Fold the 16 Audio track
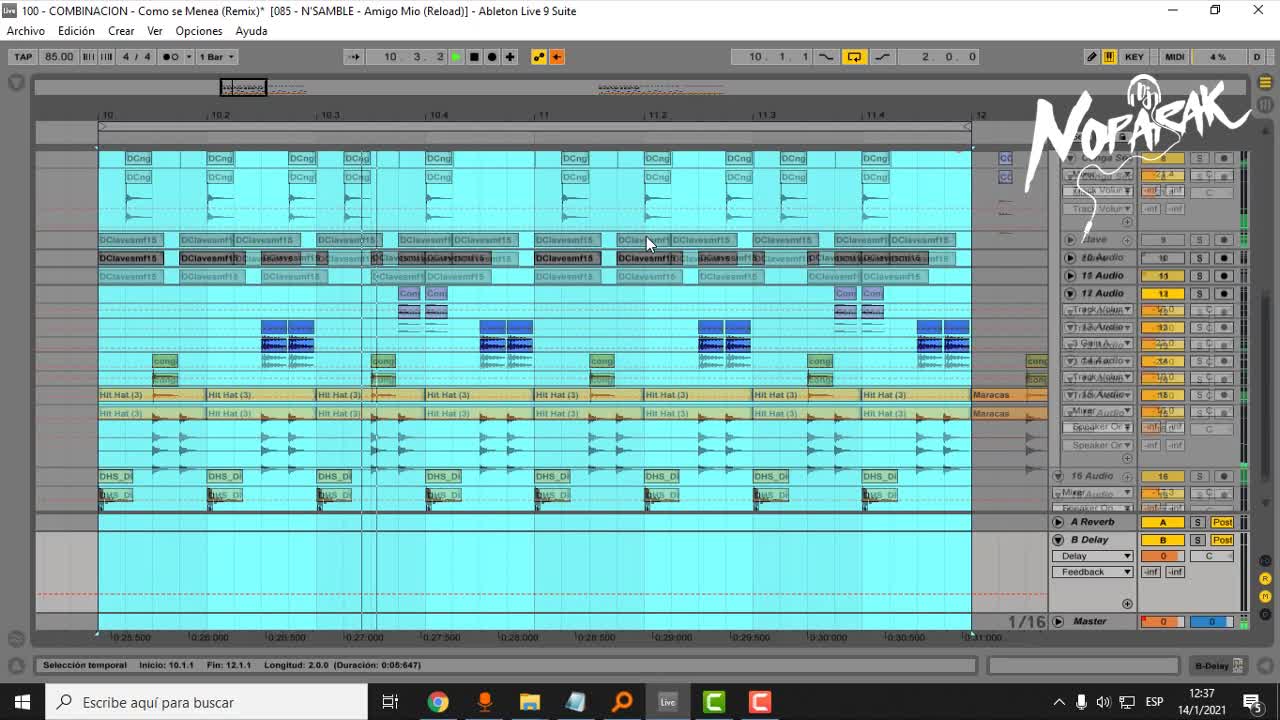 (1058, 477)
